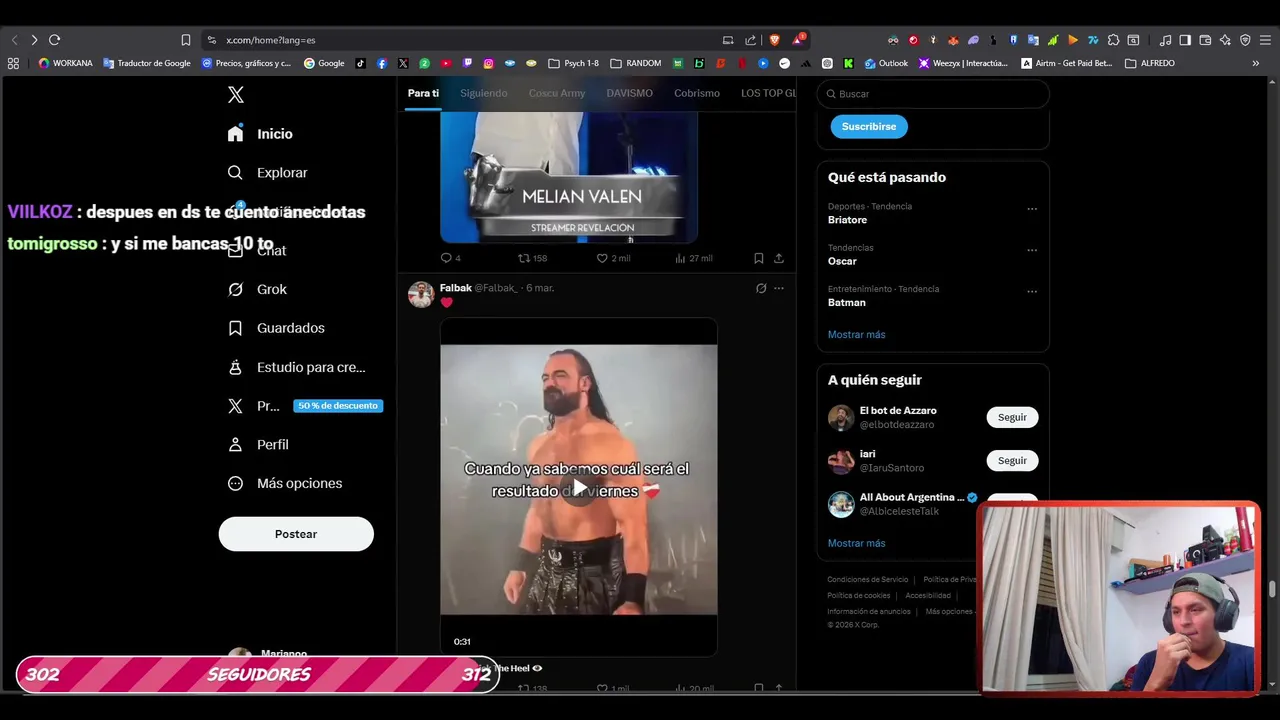This screenshot has width=1280, height=720.
Task: Click the X logo in the sidebar
Action: click(235, 95)
